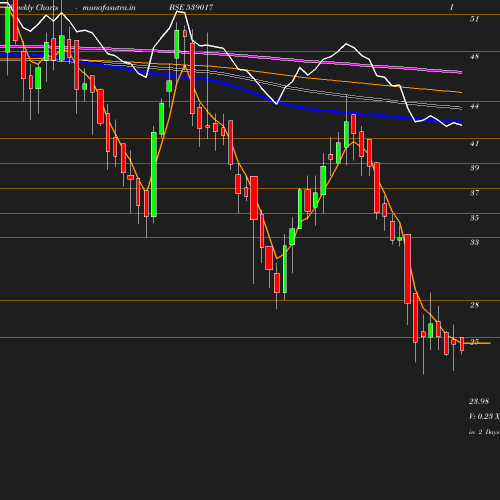Viewport: 500px width, 500px height.
Task: Click the price axis label 41
Action: tap(474, 143)
